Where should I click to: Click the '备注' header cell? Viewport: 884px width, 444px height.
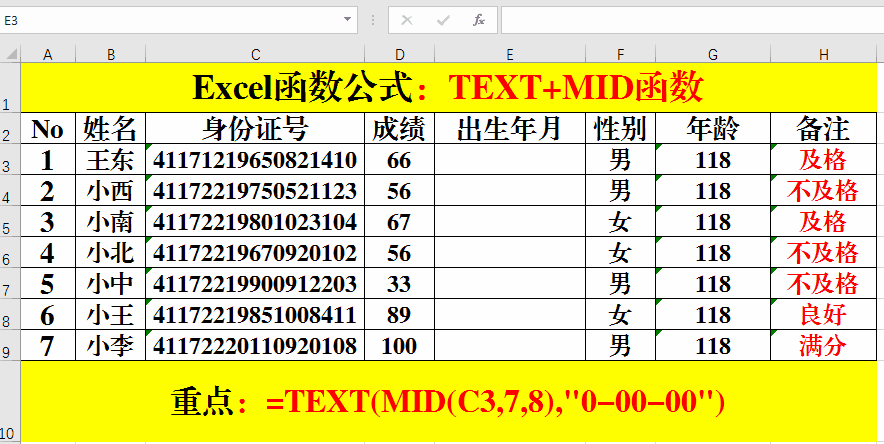point(824,128)
